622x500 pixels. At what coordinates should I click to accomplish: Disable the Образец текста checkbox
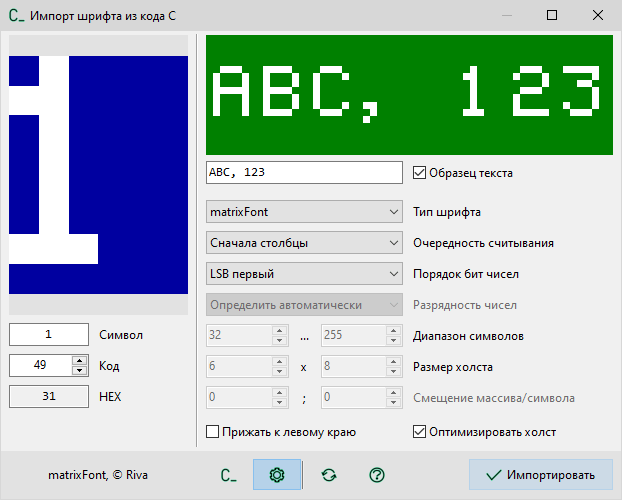point(420,172)
